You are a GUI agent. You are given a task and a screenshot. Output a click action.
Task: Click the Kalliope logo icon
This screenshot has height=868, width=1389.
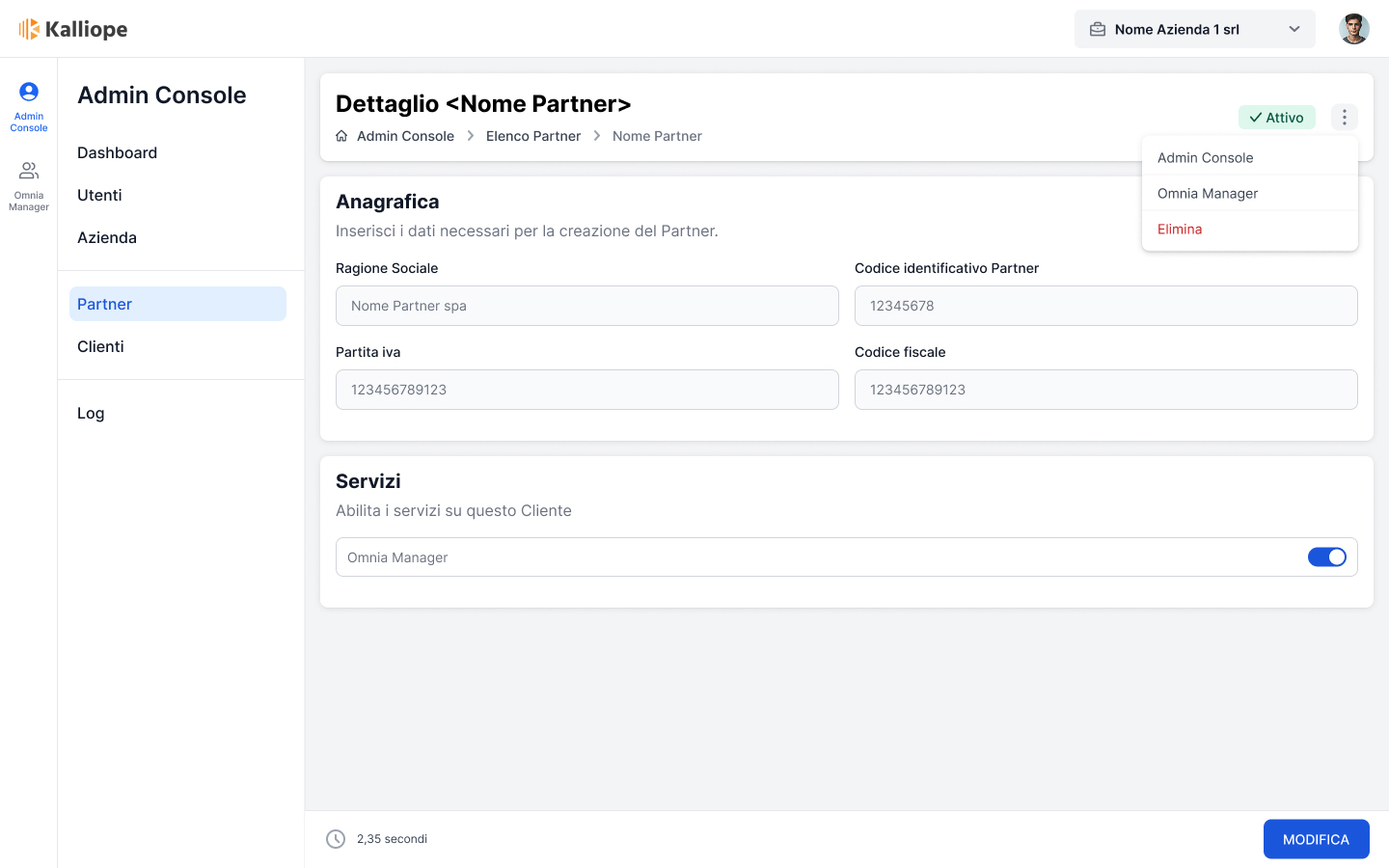[29, 29]
